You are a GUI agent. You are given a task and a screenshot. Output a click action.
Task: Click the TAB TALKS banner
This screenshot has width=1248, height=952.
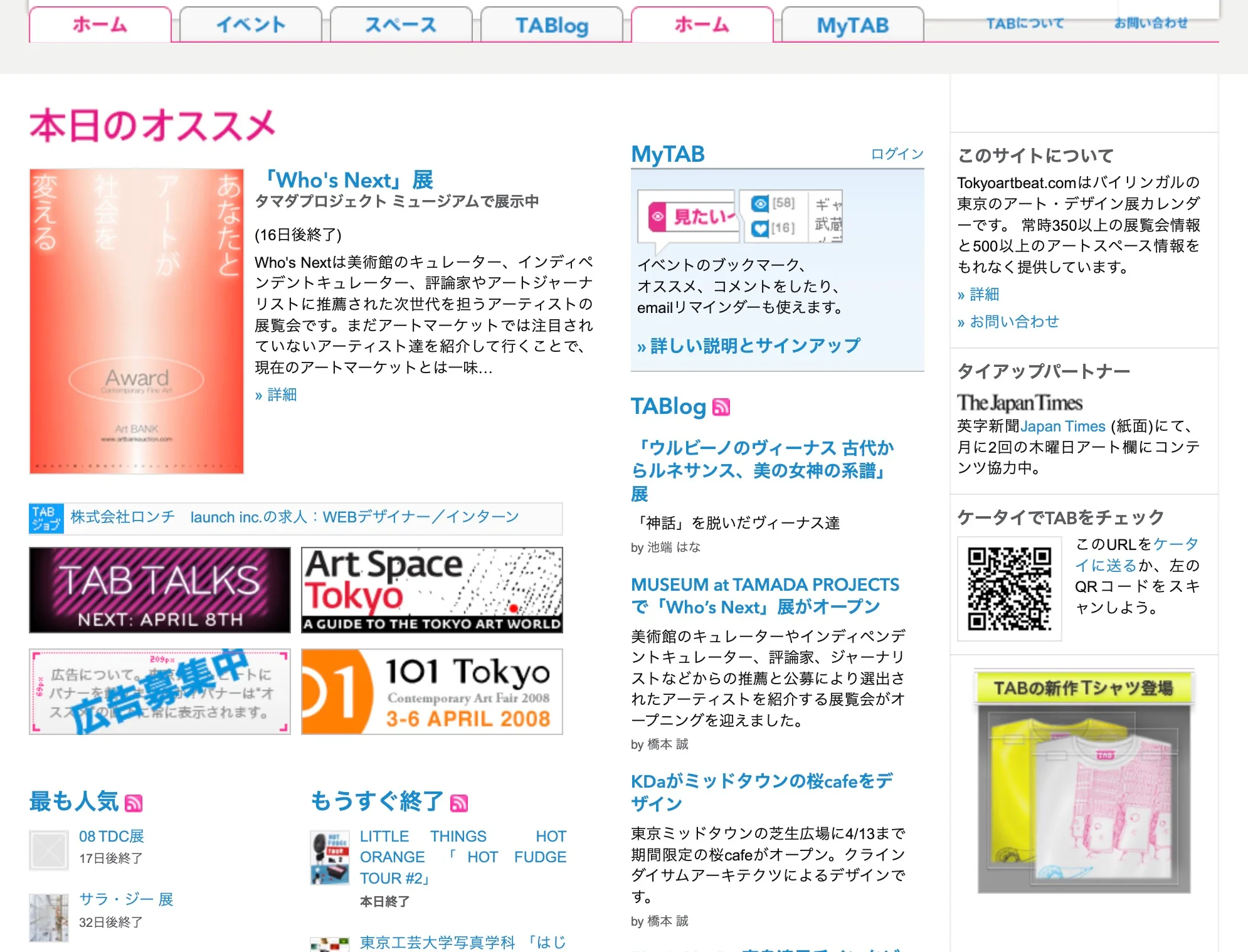tap(160, 590)
